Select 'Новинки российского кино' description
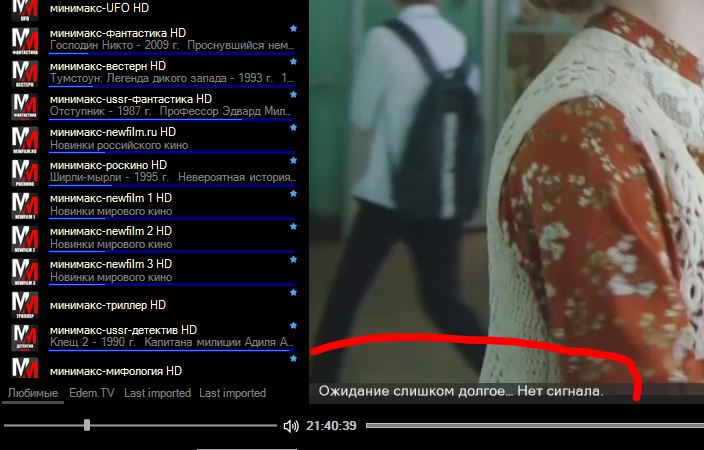 [119, 145]
